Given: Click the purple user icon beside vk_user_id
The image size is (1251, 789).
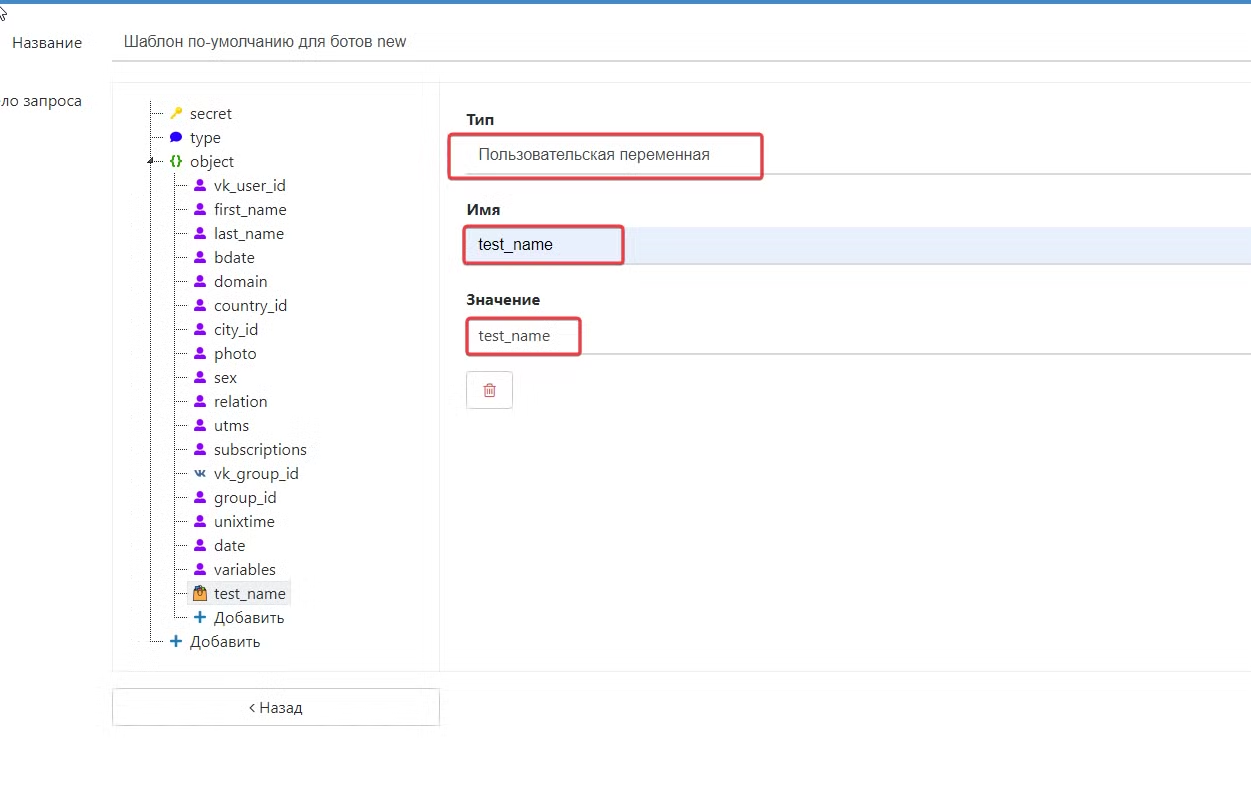Looking at the screenshot, I should tap(200, 186).
